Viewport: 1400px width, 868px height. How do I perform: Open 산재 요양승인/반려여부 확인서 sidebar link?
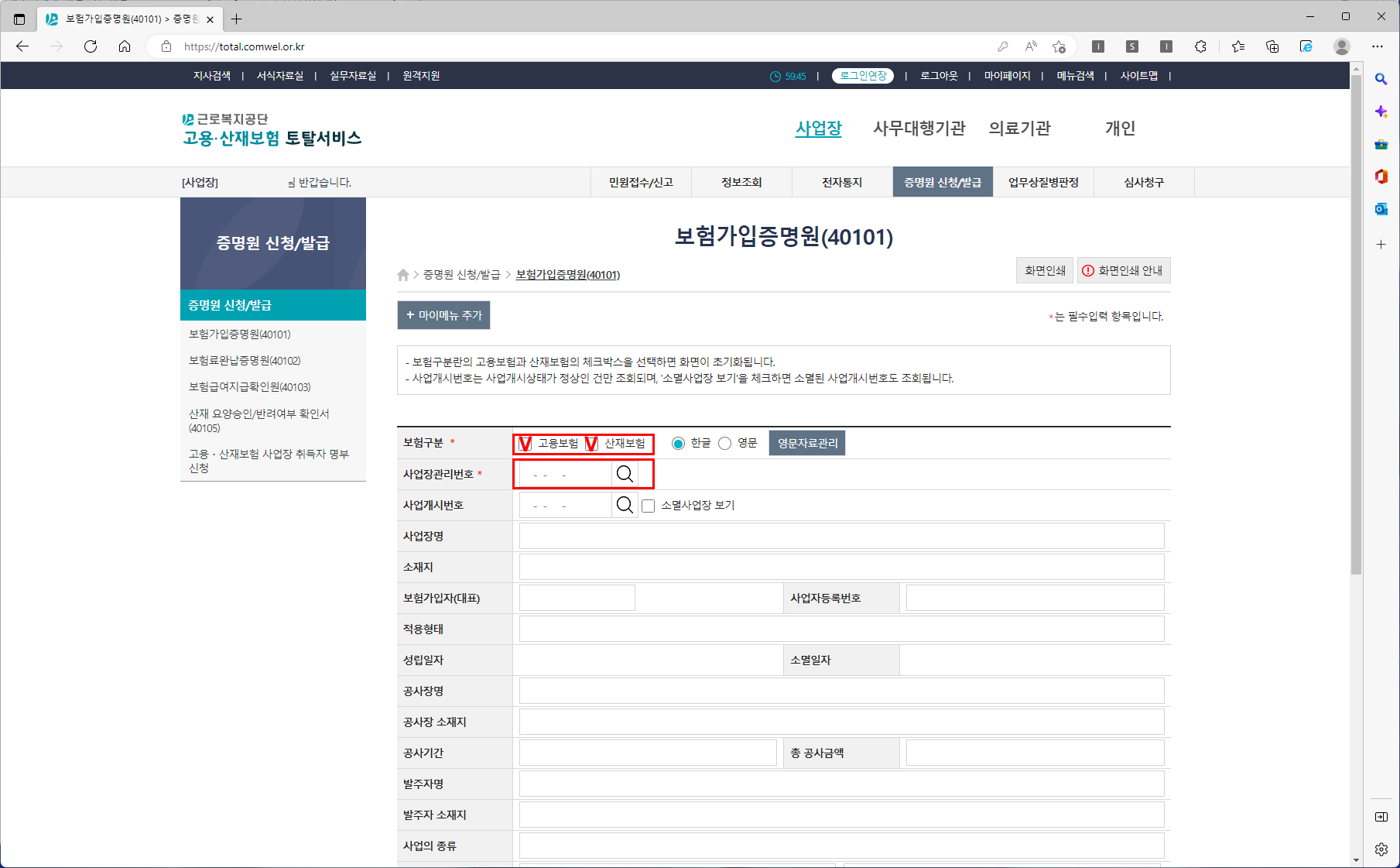pos(259,420)
